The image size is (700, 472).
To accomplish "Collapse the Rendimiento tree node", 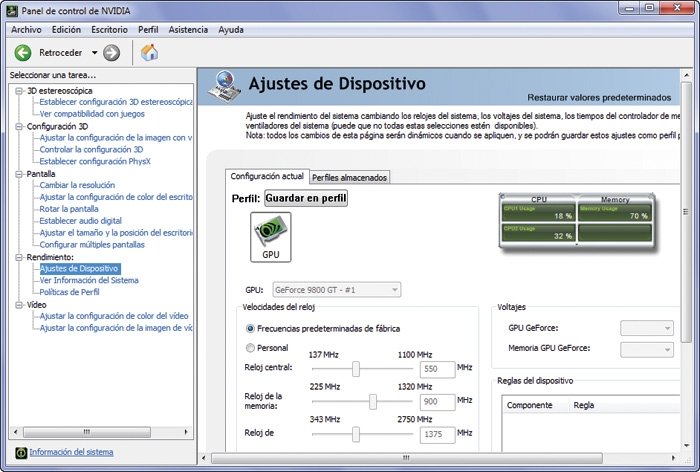I will point(19,257).
